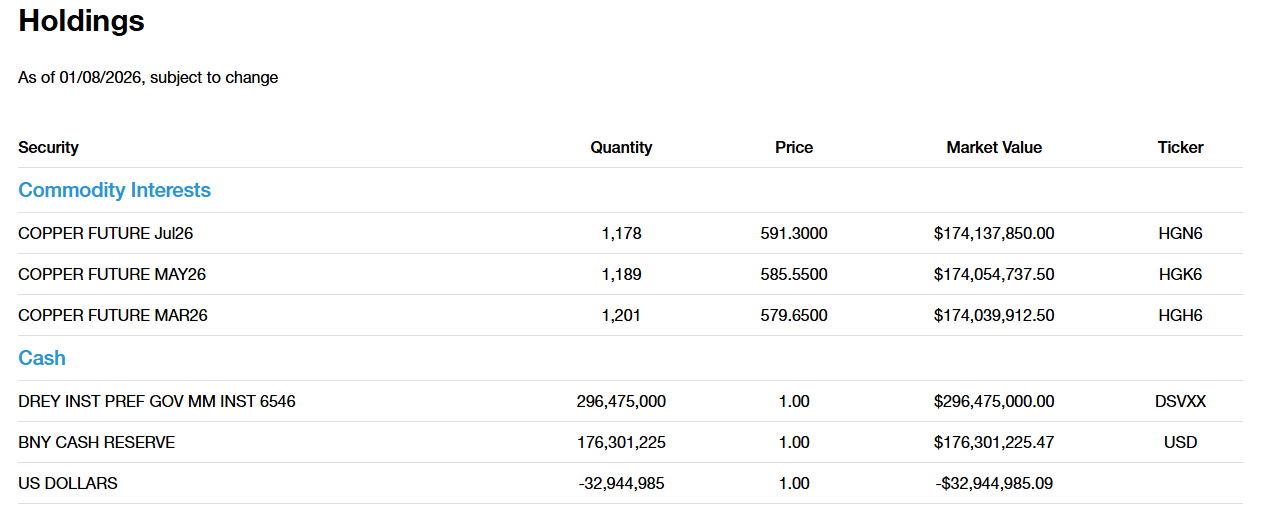The width and height of the screenshot is (1262, 515).
Task: Click the DSVXX ticker symbol
Action: (1180, 401)
